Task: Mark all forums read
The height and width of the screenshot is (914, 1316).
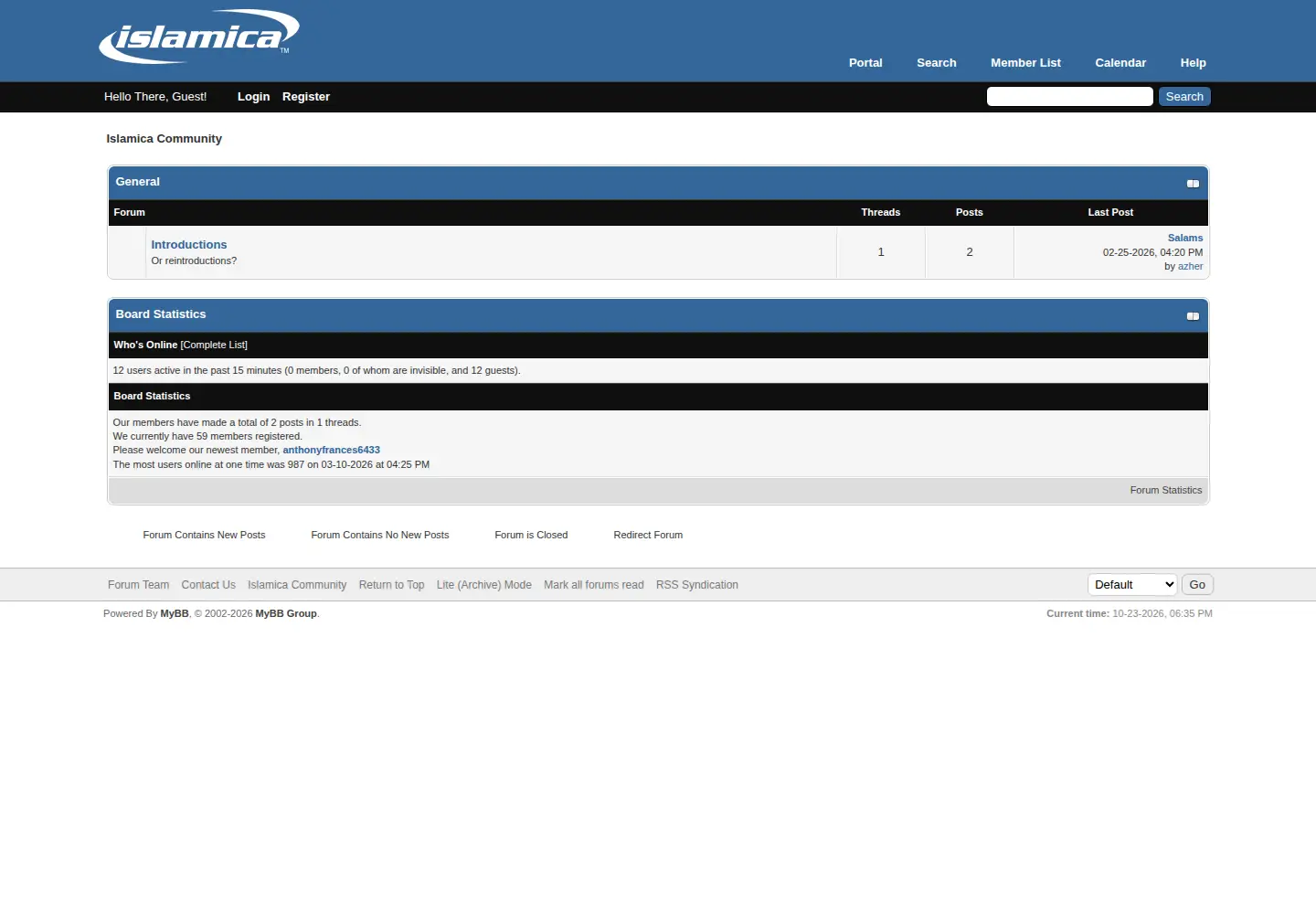Action: coord(594,585)
